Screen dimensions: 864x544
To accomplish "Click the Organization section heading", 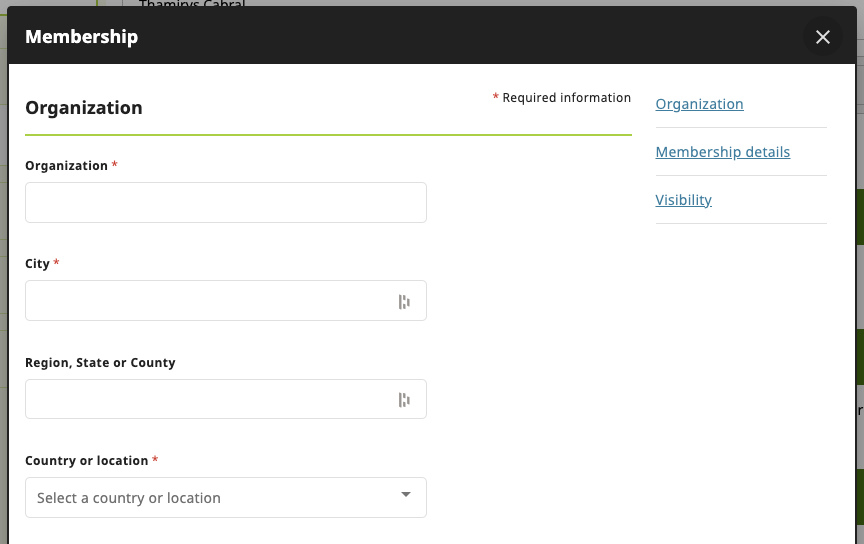I will click(84, 108).
